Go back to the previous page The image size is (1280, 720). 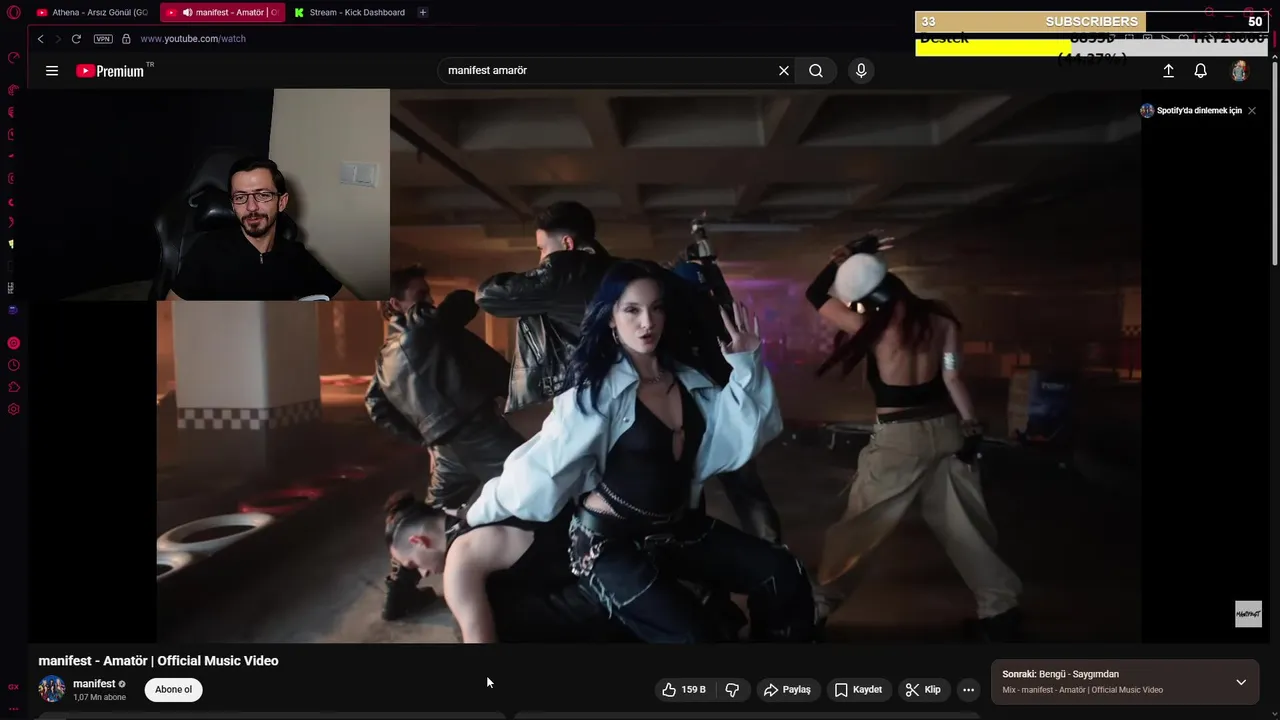pyautogui.click(x=40, y=39)
